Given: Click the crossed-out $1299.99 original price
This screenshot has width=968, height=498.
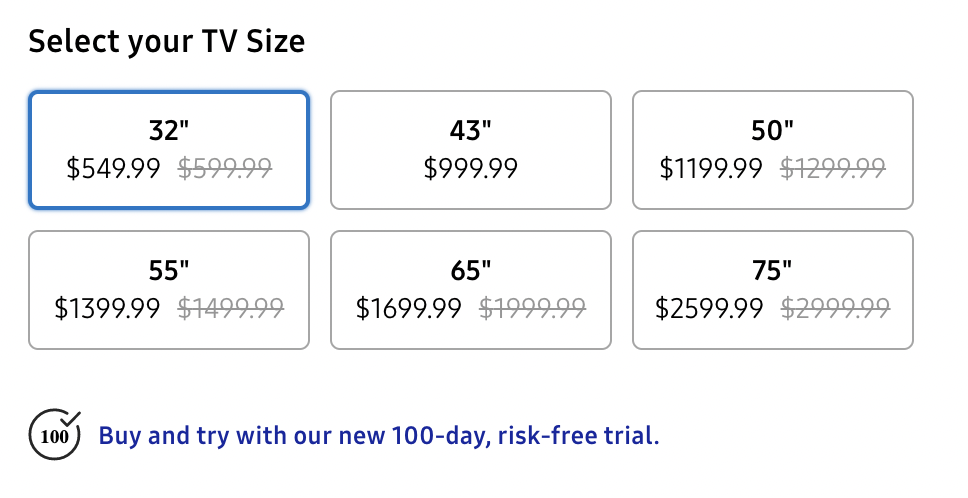Looking at the screenshot, I should point(833,168).
